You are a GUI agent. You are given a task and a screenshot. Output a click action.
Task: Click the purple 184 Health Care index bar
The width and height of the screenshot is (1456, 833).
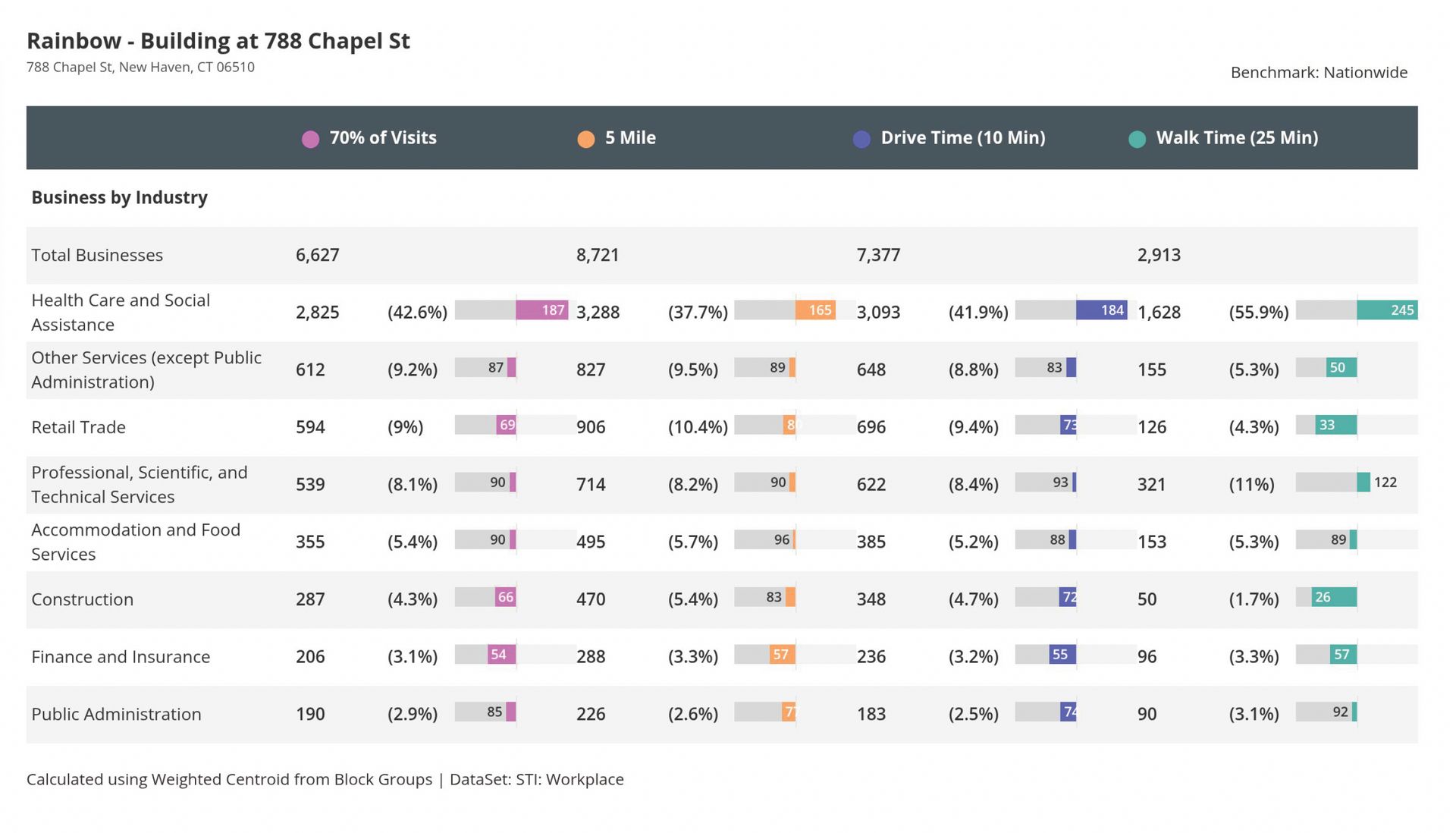[x=1101, y=310]
